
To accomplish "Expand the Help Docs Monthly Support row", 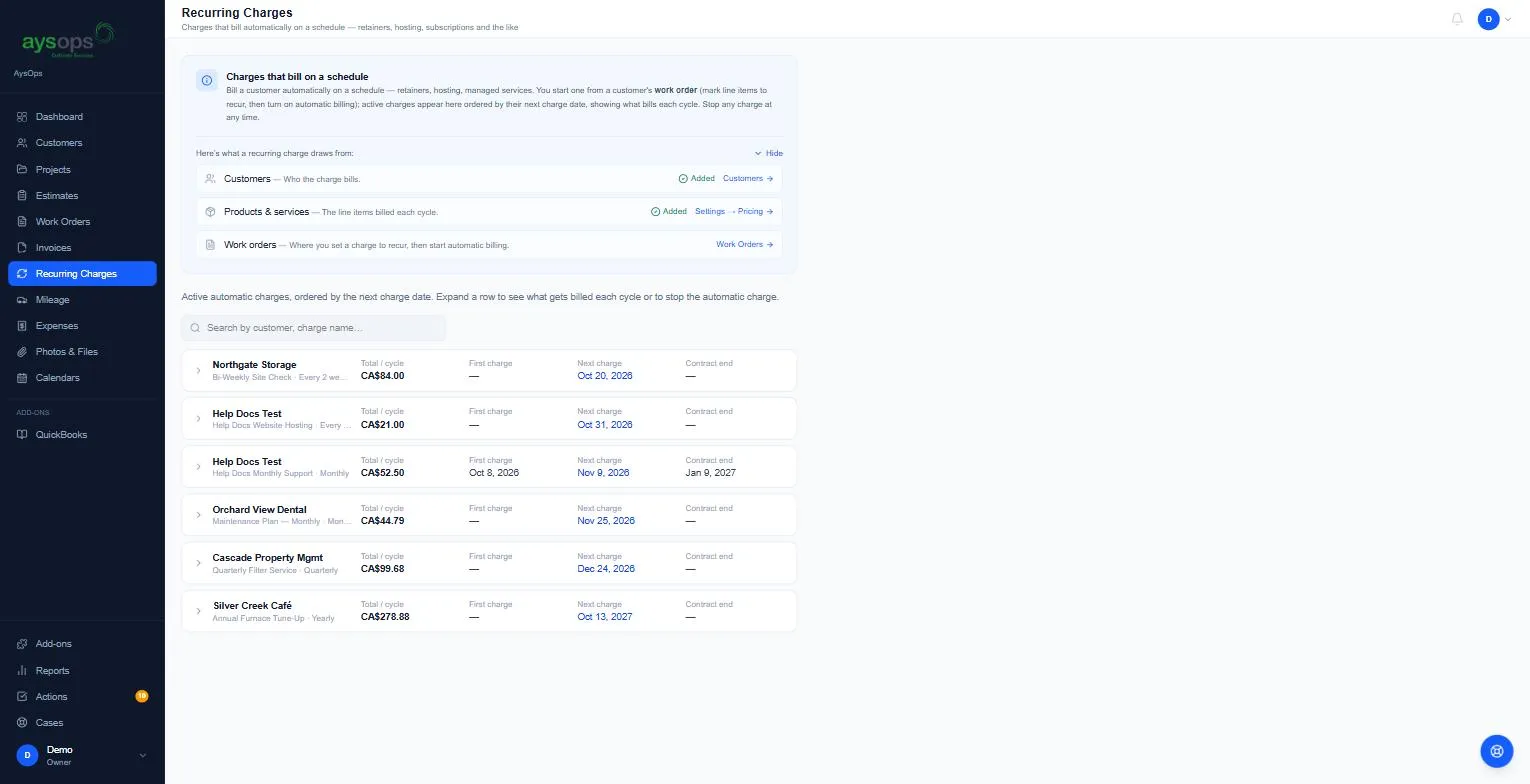I will pyautogui.click(x=198, y=467).
